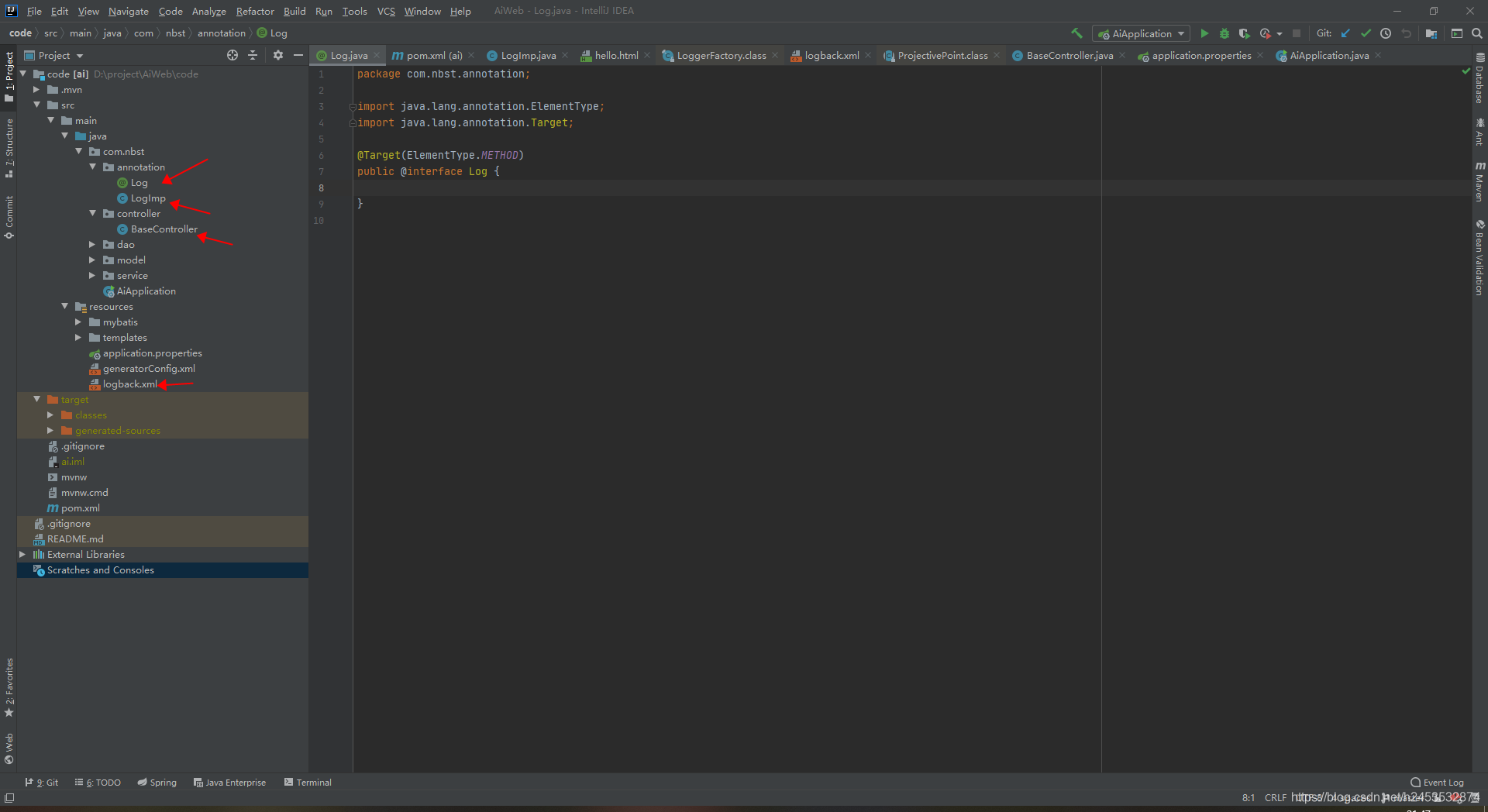Switch to the BaseController.java tab
1488x812 pixels.
1069,55
